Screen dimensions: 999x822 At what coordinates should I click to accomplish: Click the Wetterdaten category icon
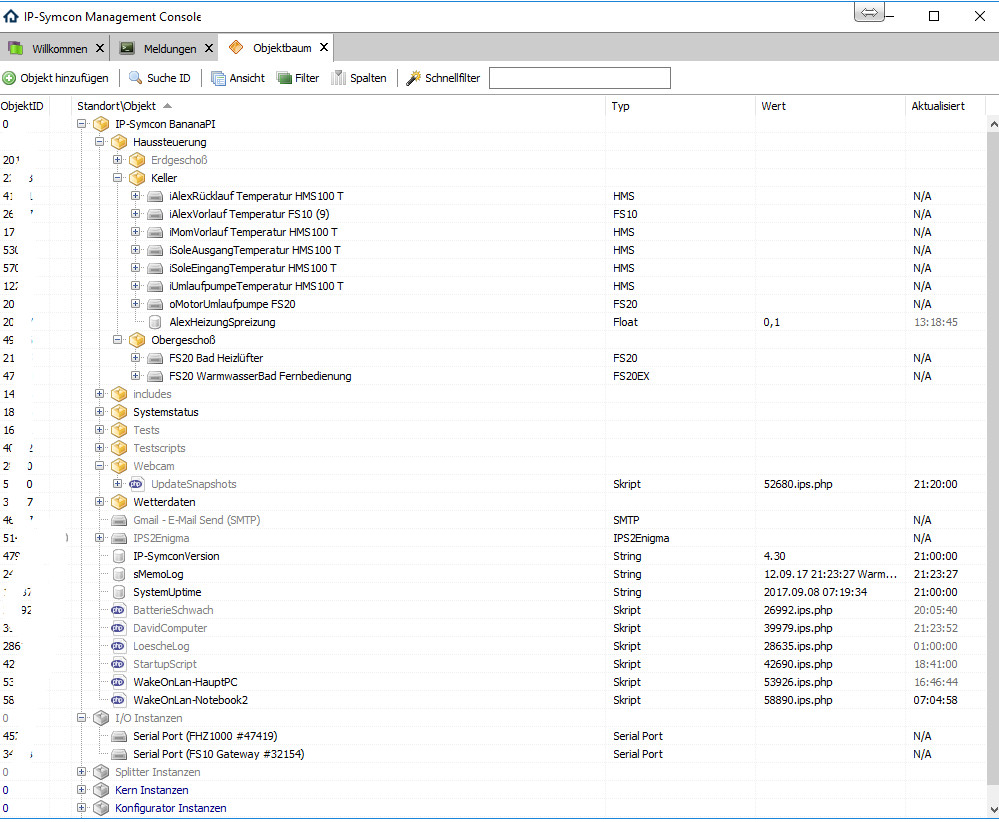pos(119,502)
